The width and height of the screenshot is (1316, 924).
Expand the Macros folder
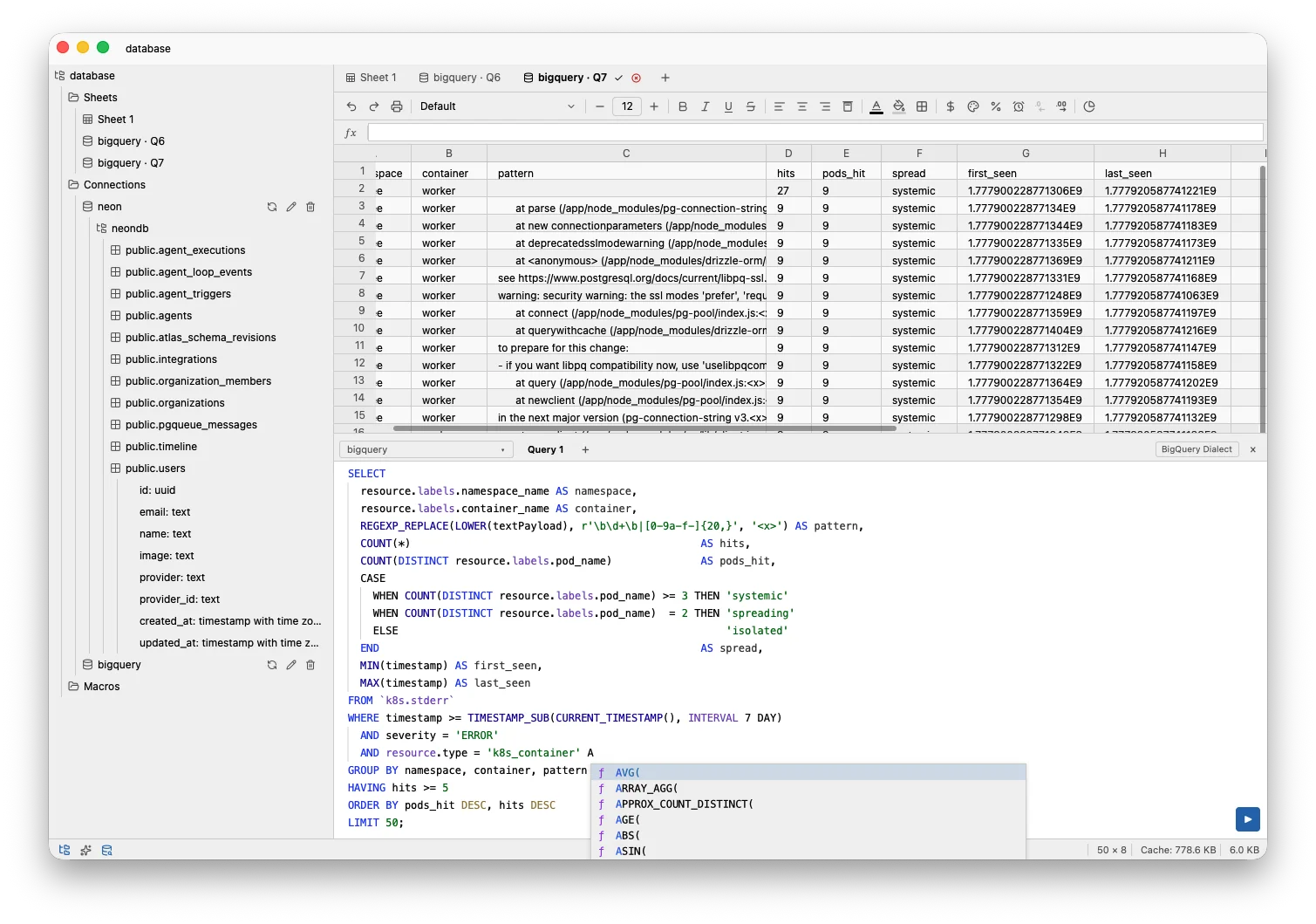point(93,687)
